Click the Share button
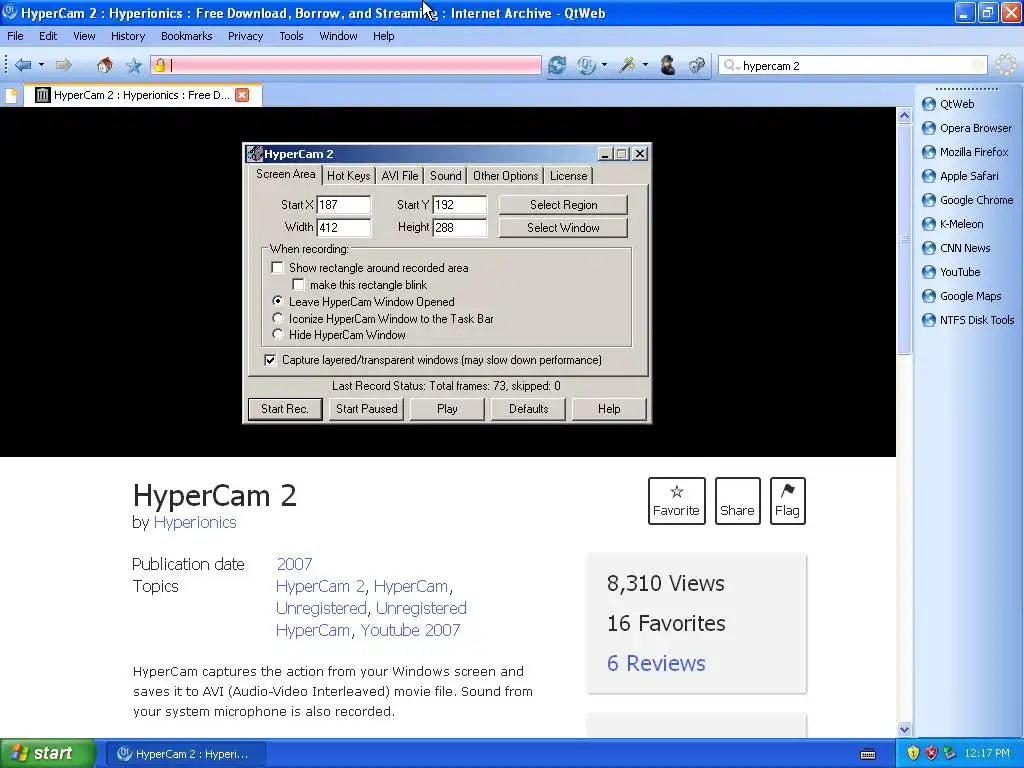 [x=737, y=501]
